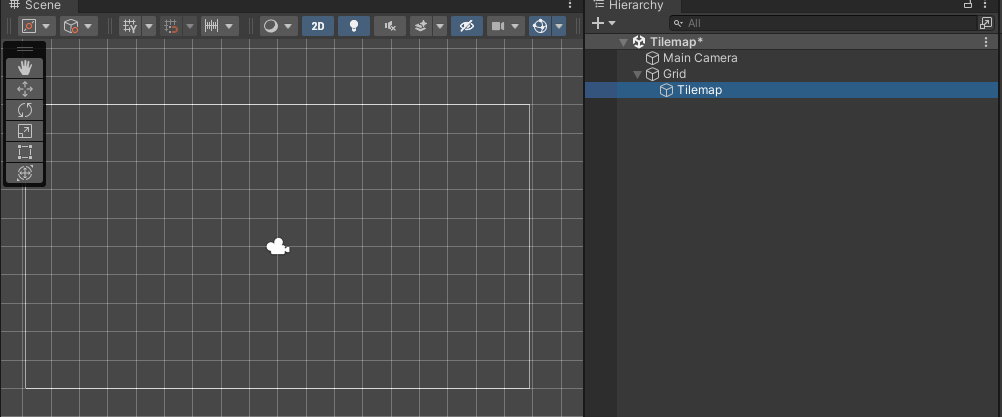Image resolution: width=1002 pixels, height=417 pixels.
Task: Toggle scene effects (skybox, fog) icon
Action: 420,26
